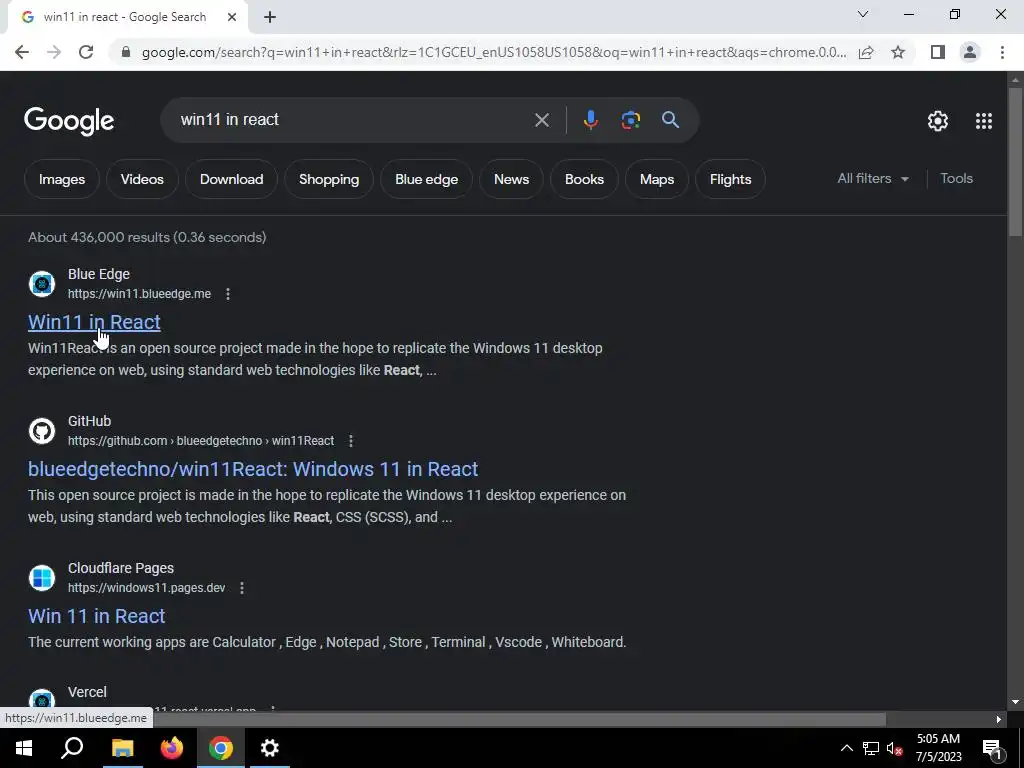Search by image with the Google Lens icon
1024x768 pixels.
click(x=631, y=120)
